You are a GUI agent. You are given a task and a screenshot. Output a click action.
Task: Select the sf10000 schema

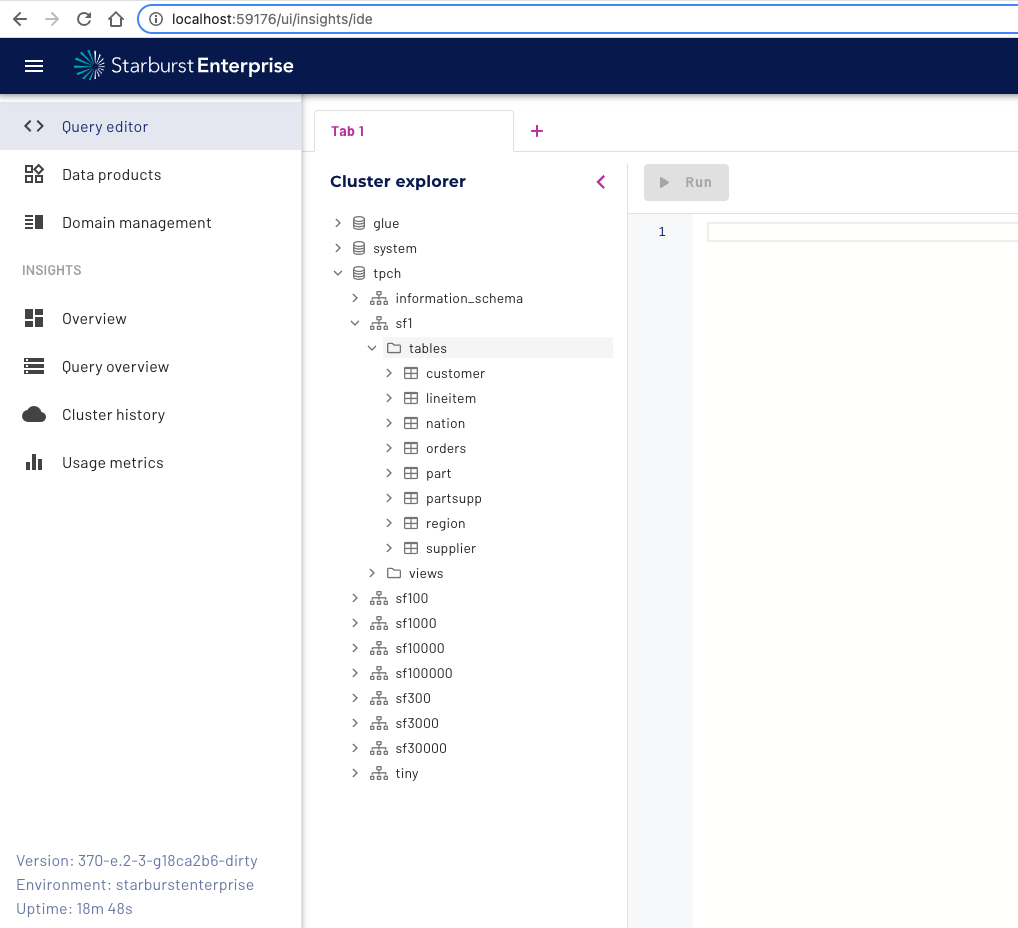420,648
